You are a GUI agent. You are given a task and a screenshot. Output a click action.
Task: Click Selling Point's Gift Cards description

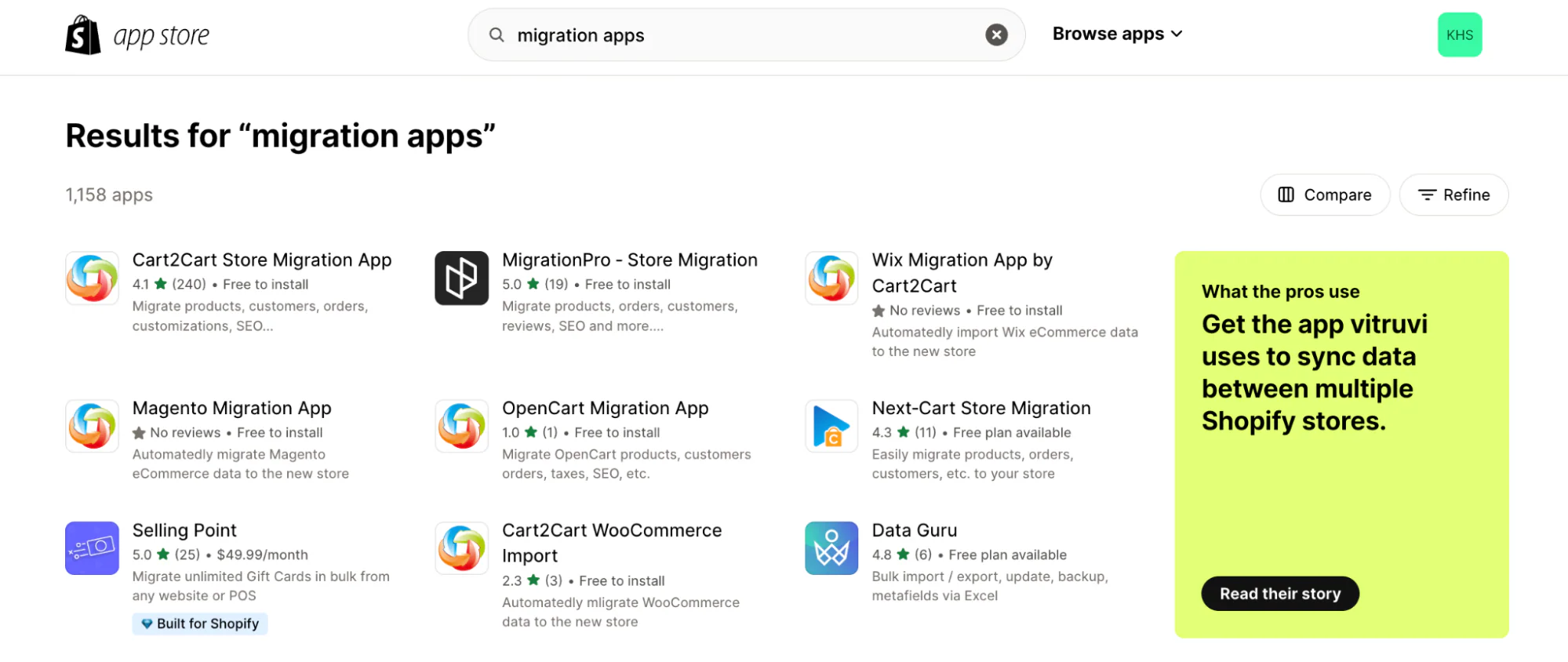click(260, 586)
